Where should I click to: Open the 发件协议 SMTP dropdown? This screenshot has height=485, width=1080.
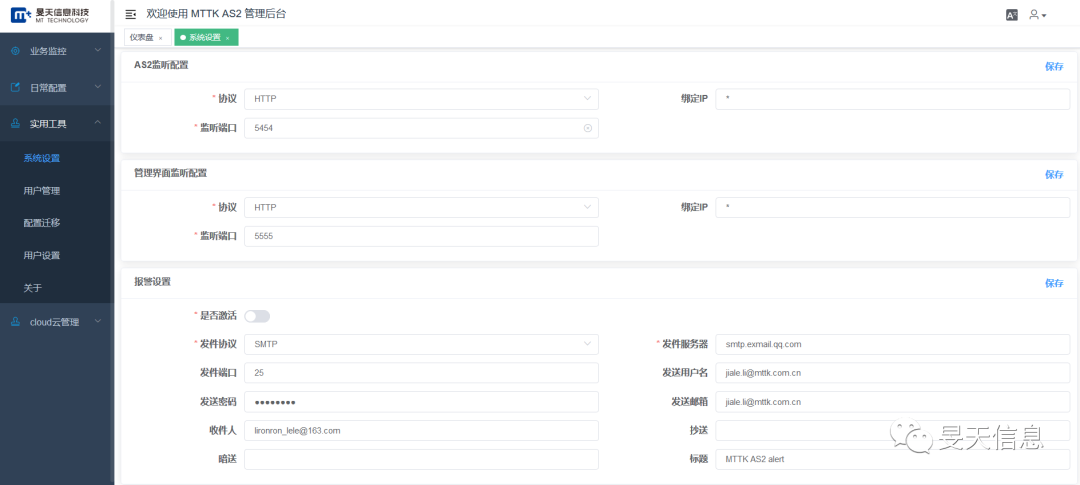pos(422,343)
